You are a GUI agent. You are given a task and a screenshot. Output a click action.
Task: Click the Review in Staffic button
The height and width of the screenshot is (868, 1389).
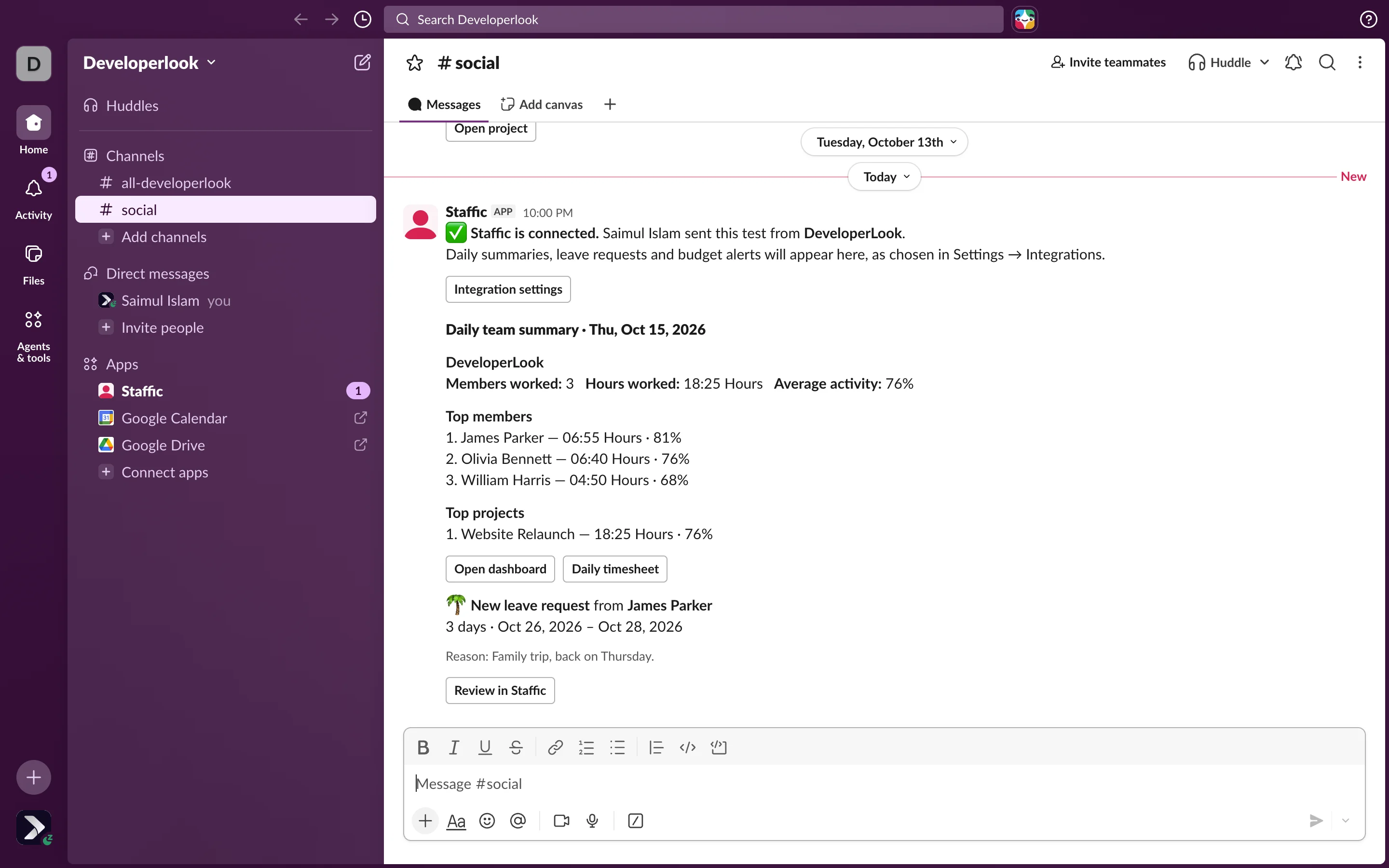(500, 690)
